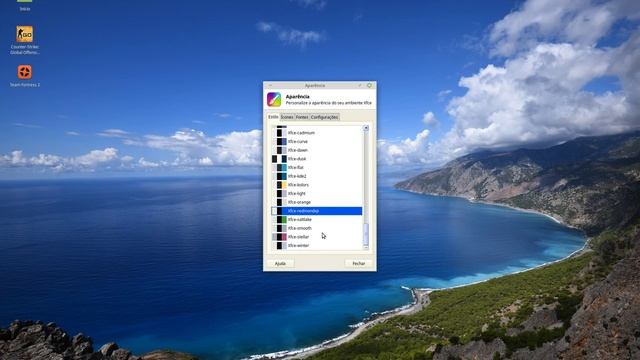
Task: Open the Configurações tab
Action: pos(324,117)
